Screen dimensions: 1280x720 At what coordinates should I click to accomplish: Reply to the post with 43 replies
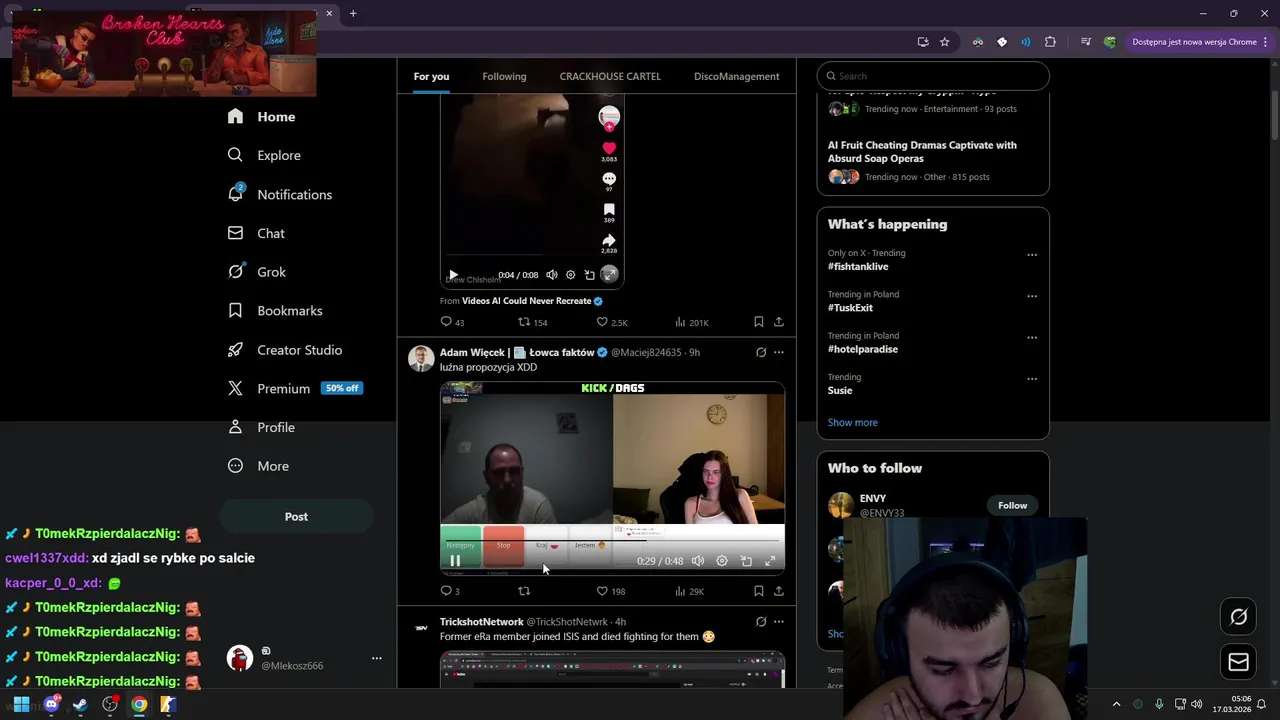[x=446, y=322]
